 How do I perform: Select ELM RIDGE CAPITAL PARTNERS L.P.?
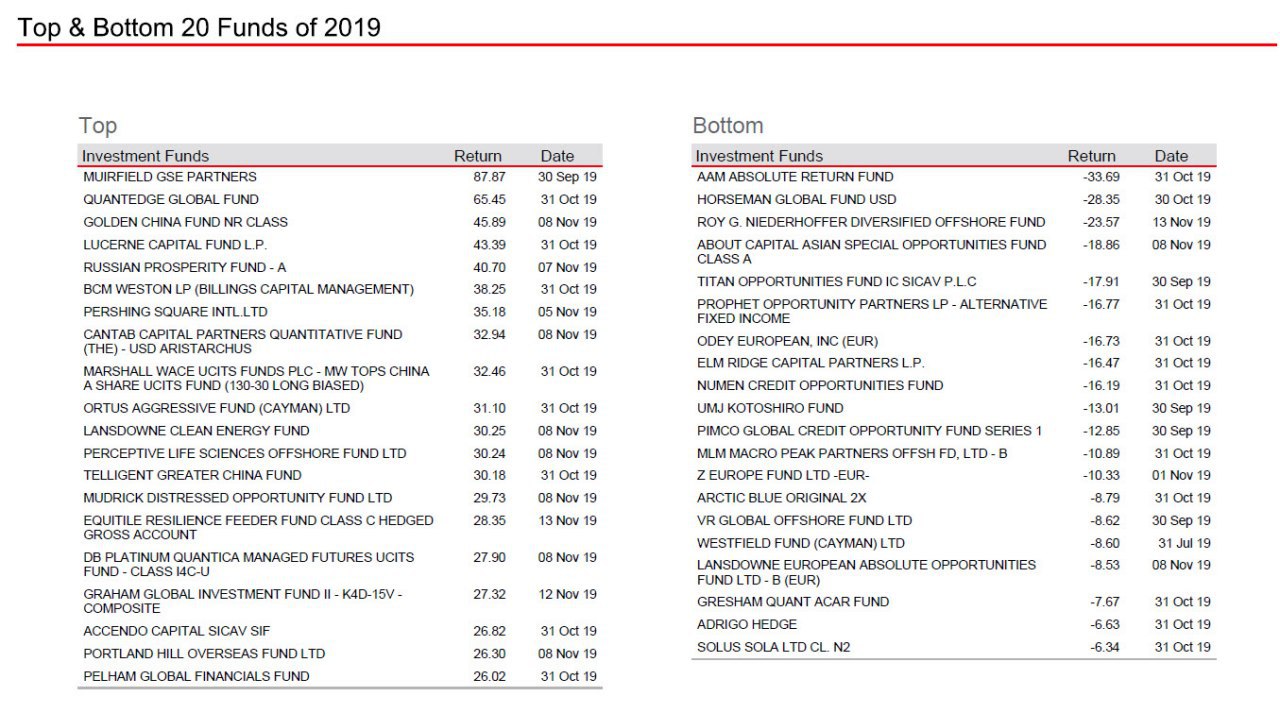coord(811,363)
